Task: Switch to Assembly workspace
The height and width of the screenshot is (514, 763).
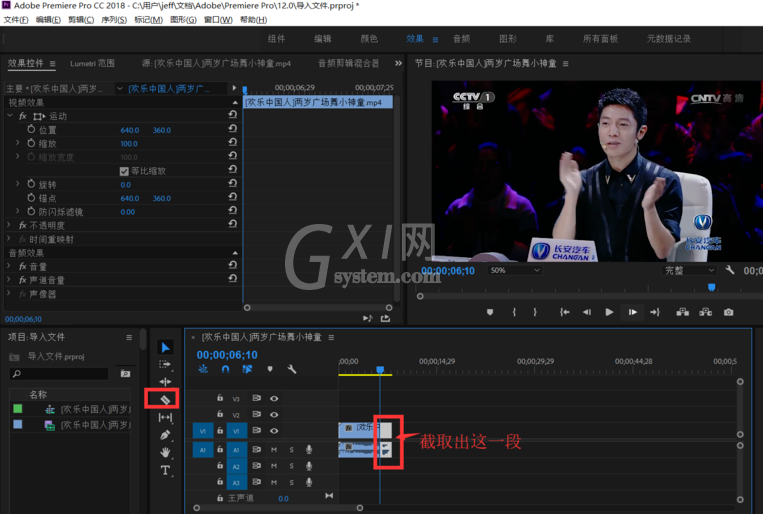Action: 276,39
